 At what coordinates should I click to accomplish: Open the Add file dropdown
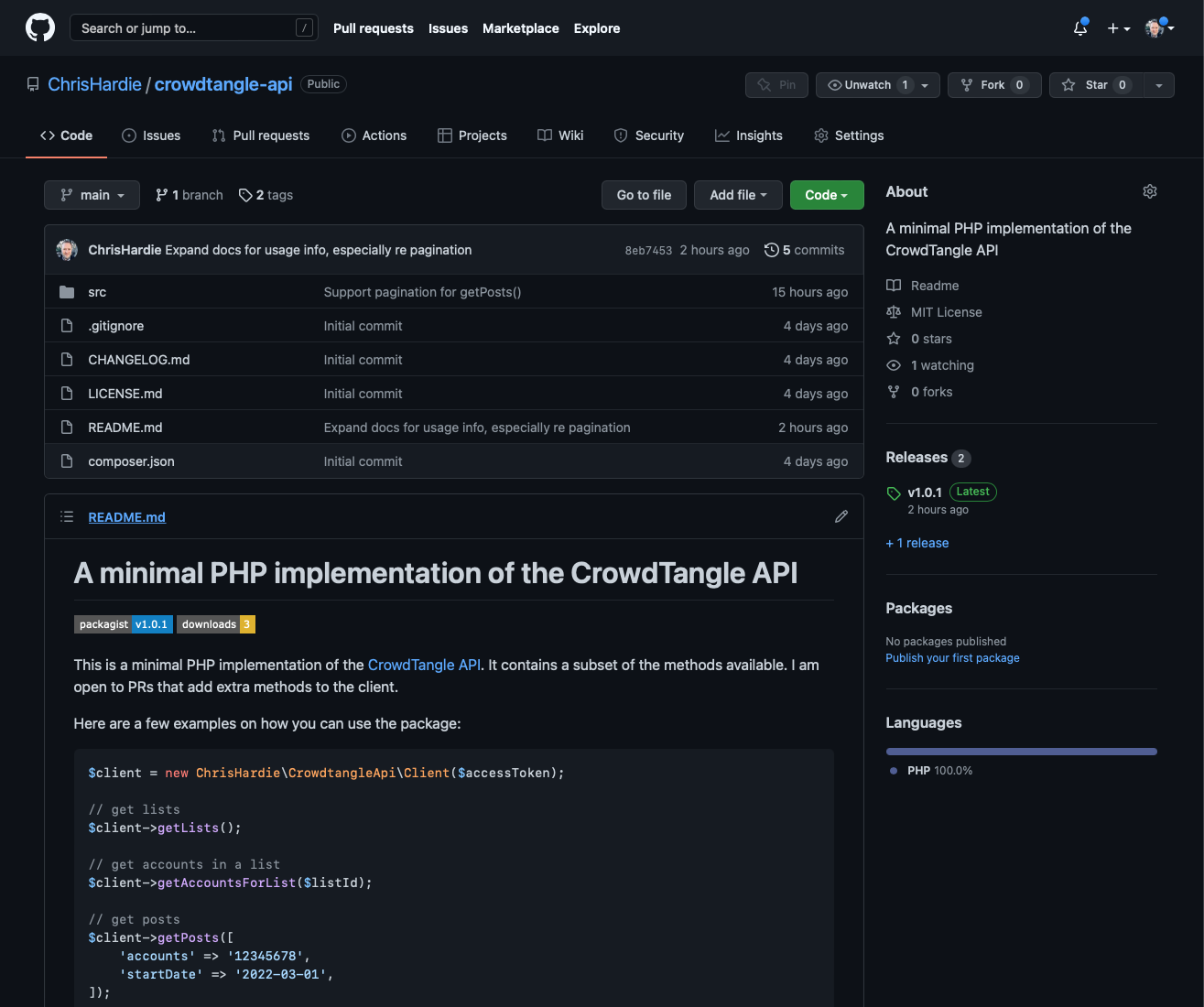click(737, 195)
